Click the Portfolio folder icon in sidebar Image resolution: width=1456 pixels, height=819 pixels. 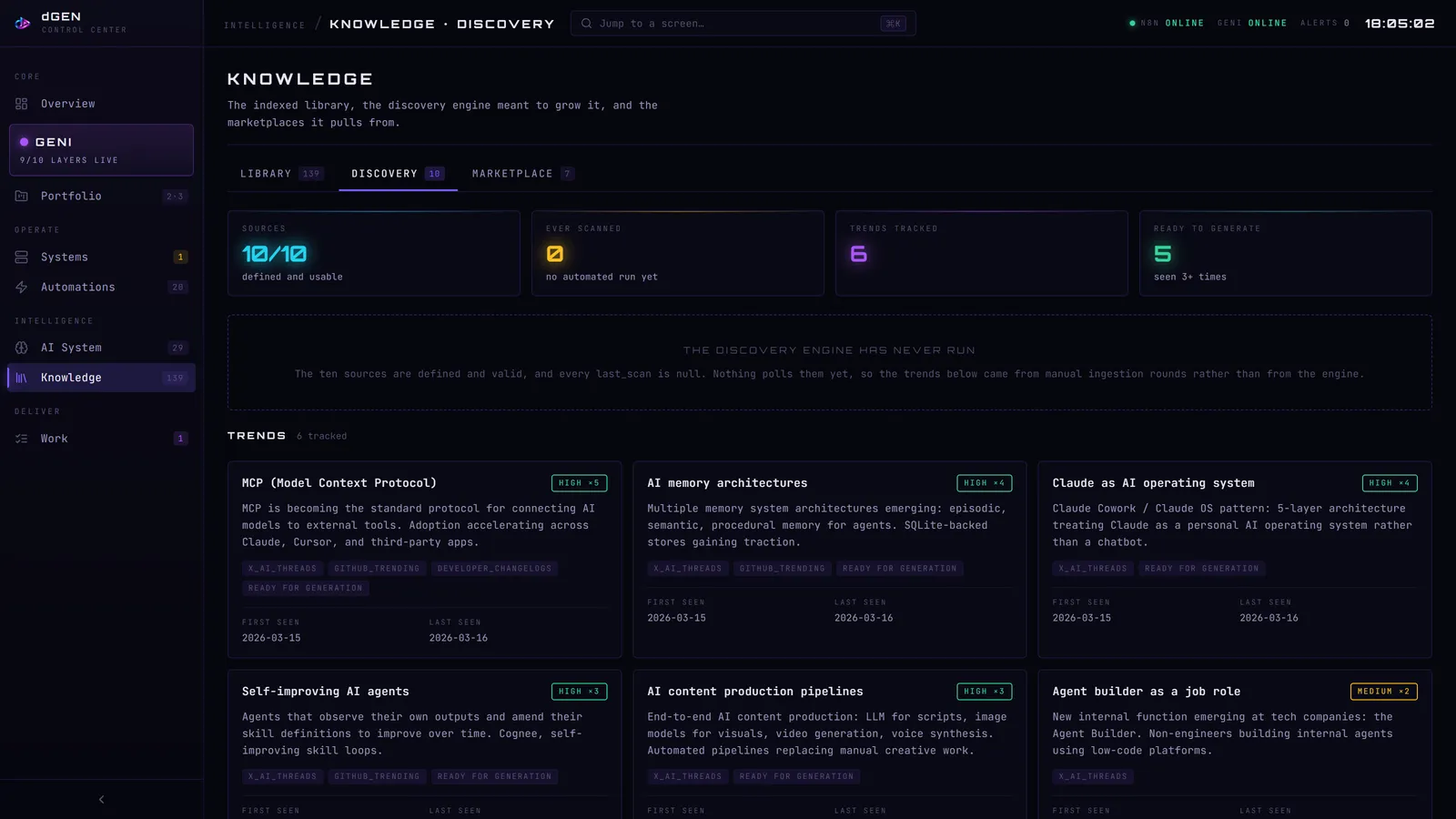point(22,196)
